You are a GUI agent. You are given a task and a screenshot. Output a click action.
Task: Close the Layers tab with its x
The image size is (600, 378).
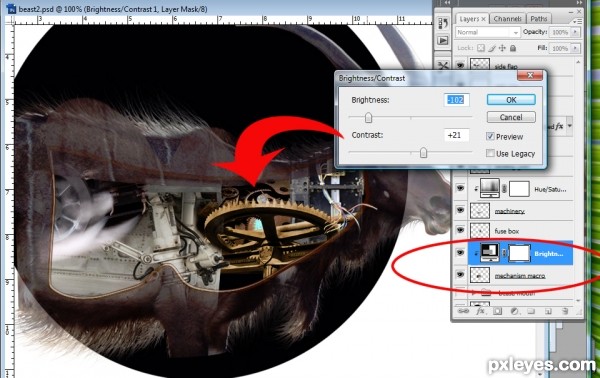pyautogui.click(x=484, y=19)
